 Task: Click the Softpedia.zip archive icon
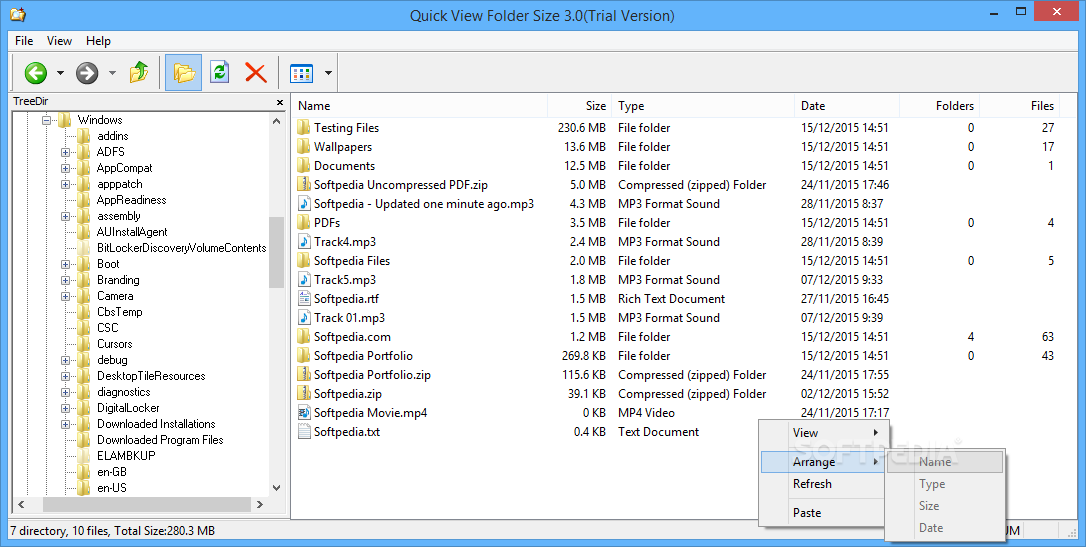coord(303,394)
